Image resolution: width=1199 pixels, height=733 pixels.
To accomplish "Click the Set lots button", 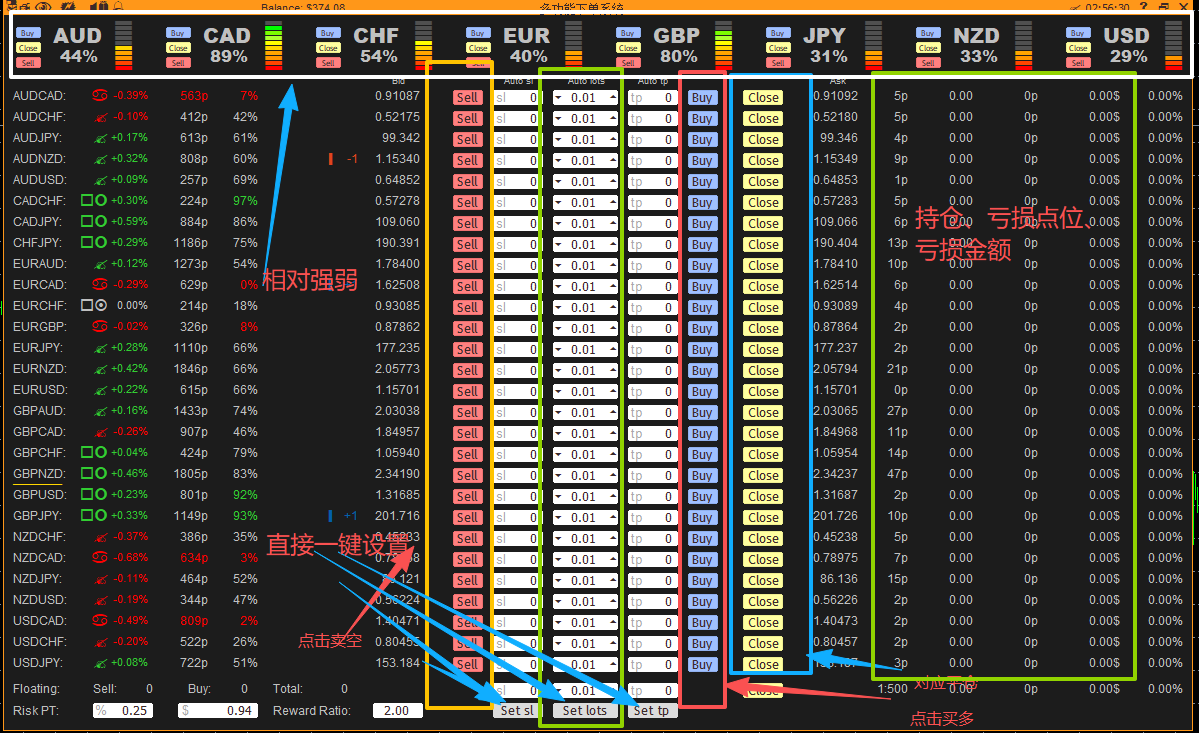I will (x=584, y=710).
